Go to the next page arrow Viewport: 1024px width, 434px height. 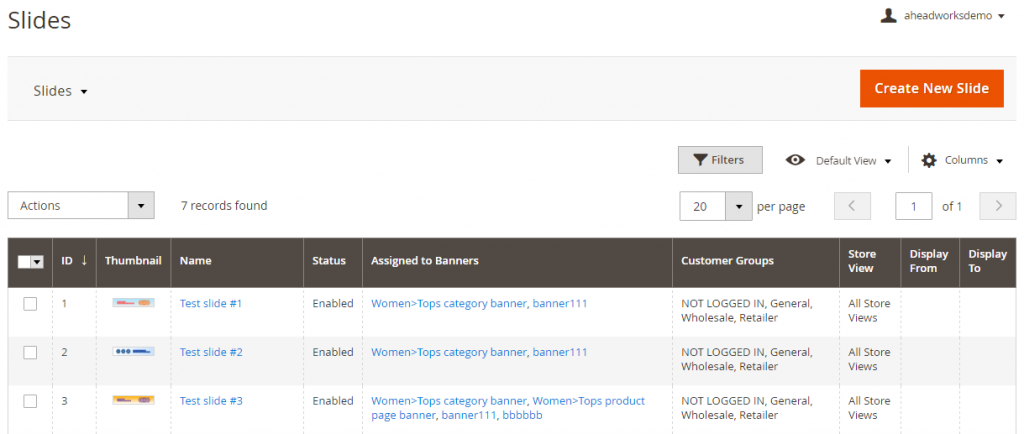coord(998,206)
